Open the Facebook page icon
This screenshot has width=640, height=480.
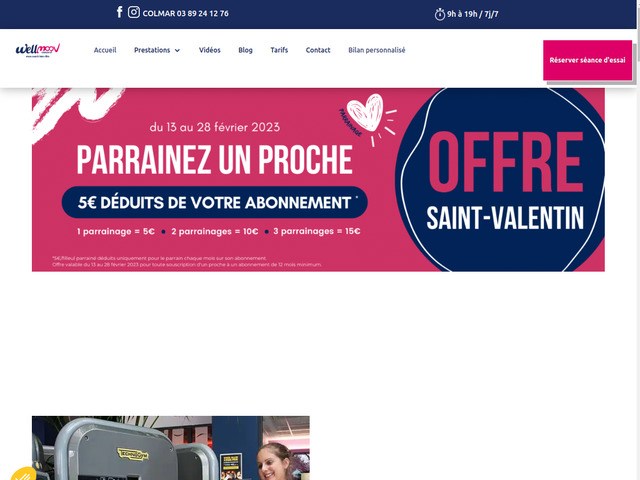[x=120, y=12]
